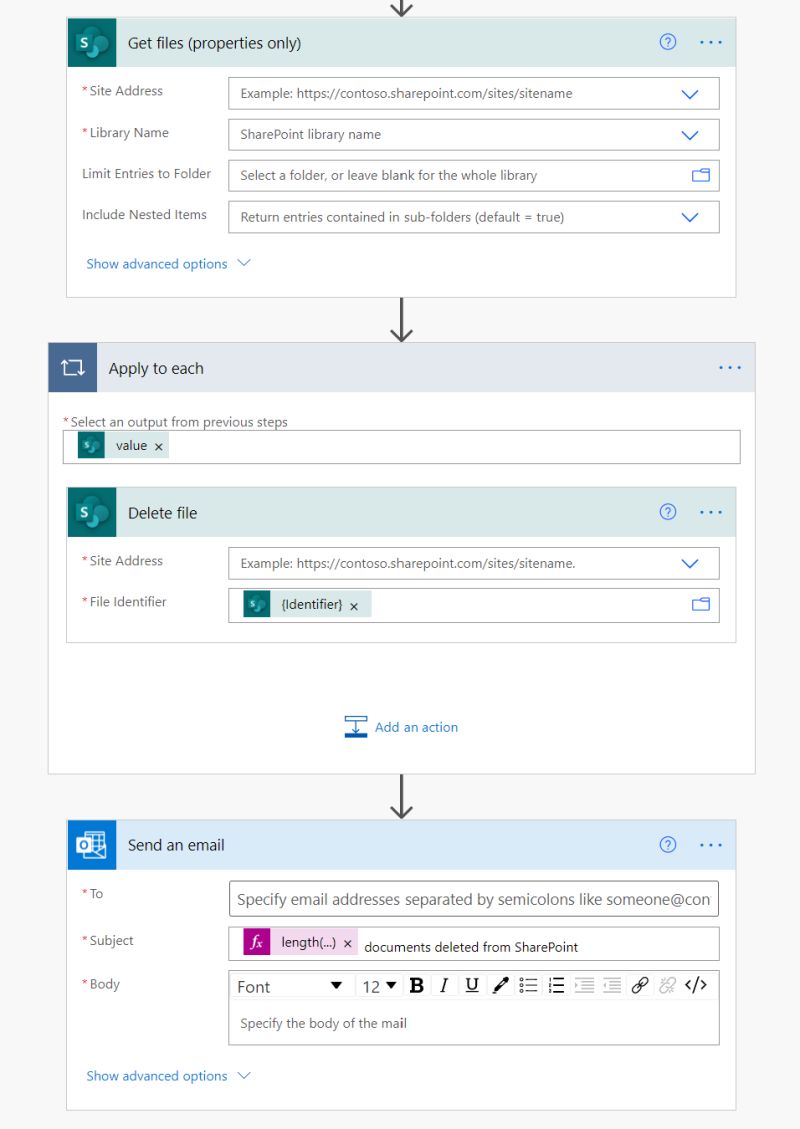Image resolution: width=800 pixels, height=1129 pixels.
Task: Insert a hyperlink in the email body
Action: click(x=639, y=985)
